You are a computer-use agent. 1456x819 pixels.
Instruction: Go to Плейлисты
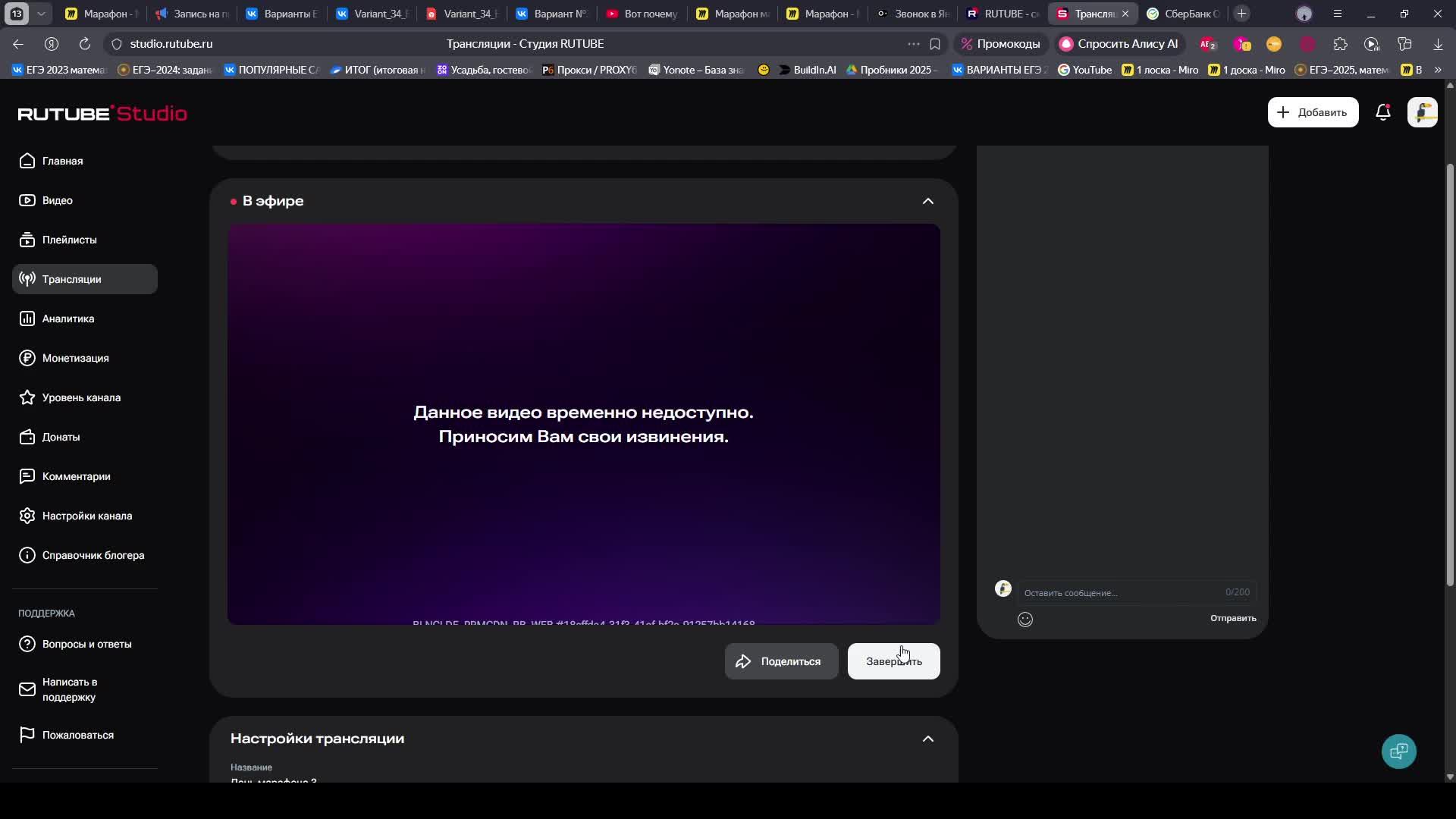[85, 240]
